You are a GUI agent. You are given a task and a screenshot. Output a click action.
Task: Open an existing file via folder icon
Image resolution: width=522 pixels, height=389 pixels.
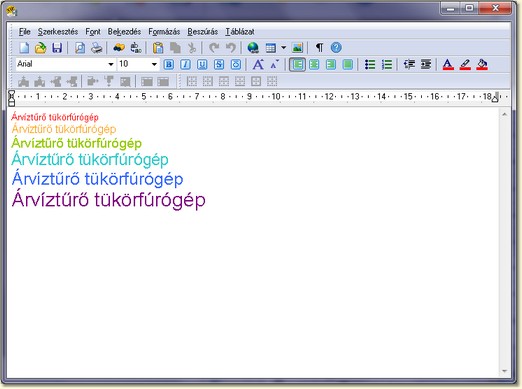pos(41,48)
